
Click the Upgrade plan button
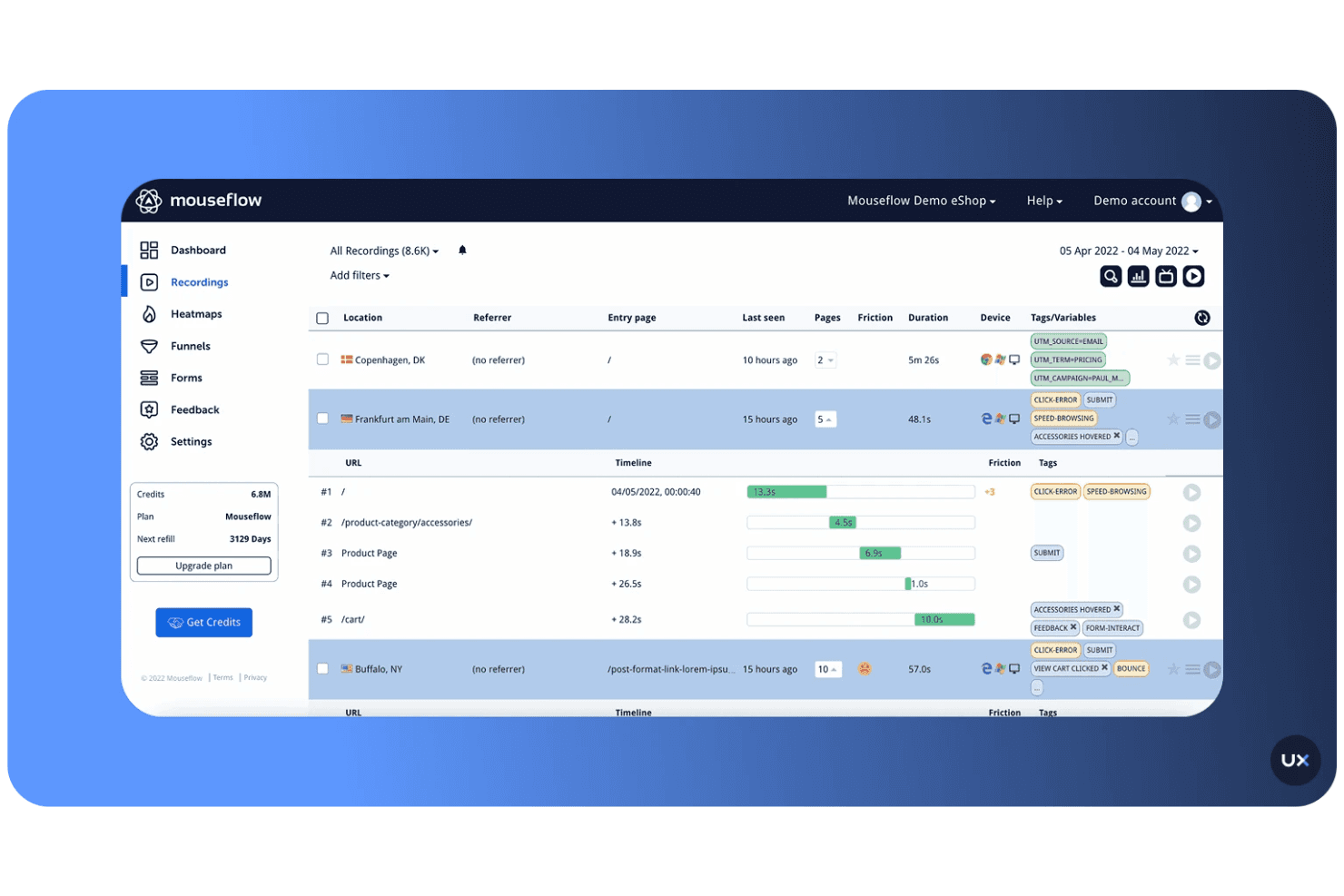(x=203, y=566)
